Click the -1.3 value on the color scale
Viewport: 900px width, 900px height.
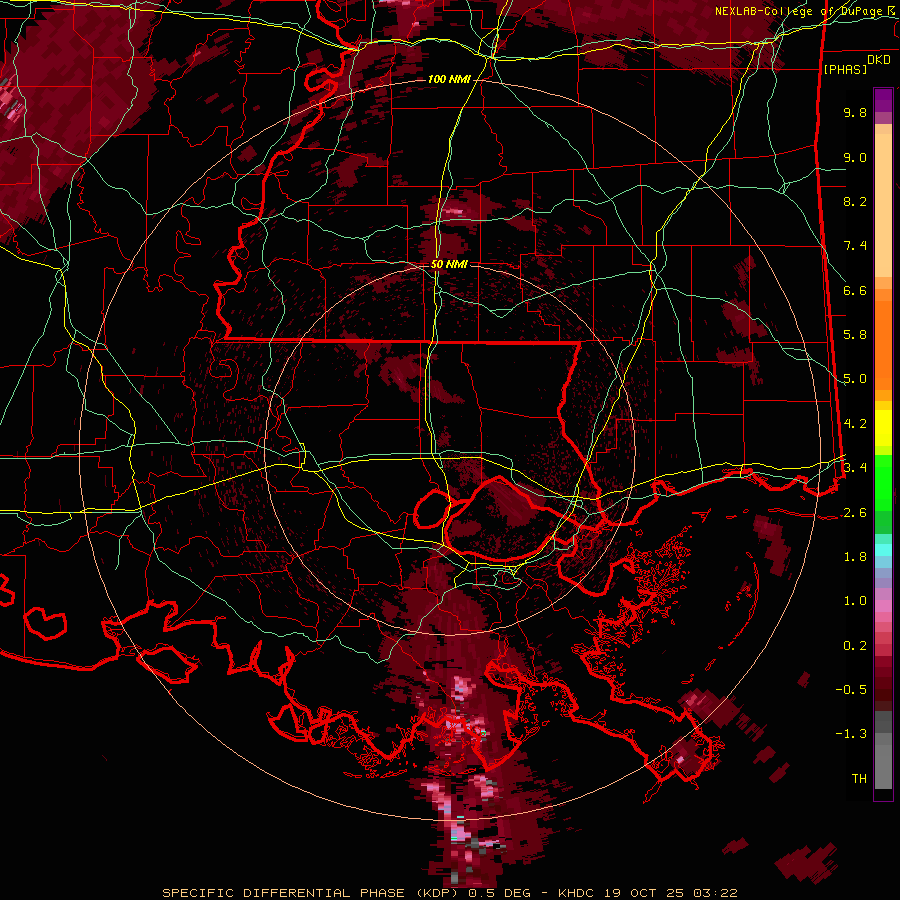[851, 734]
